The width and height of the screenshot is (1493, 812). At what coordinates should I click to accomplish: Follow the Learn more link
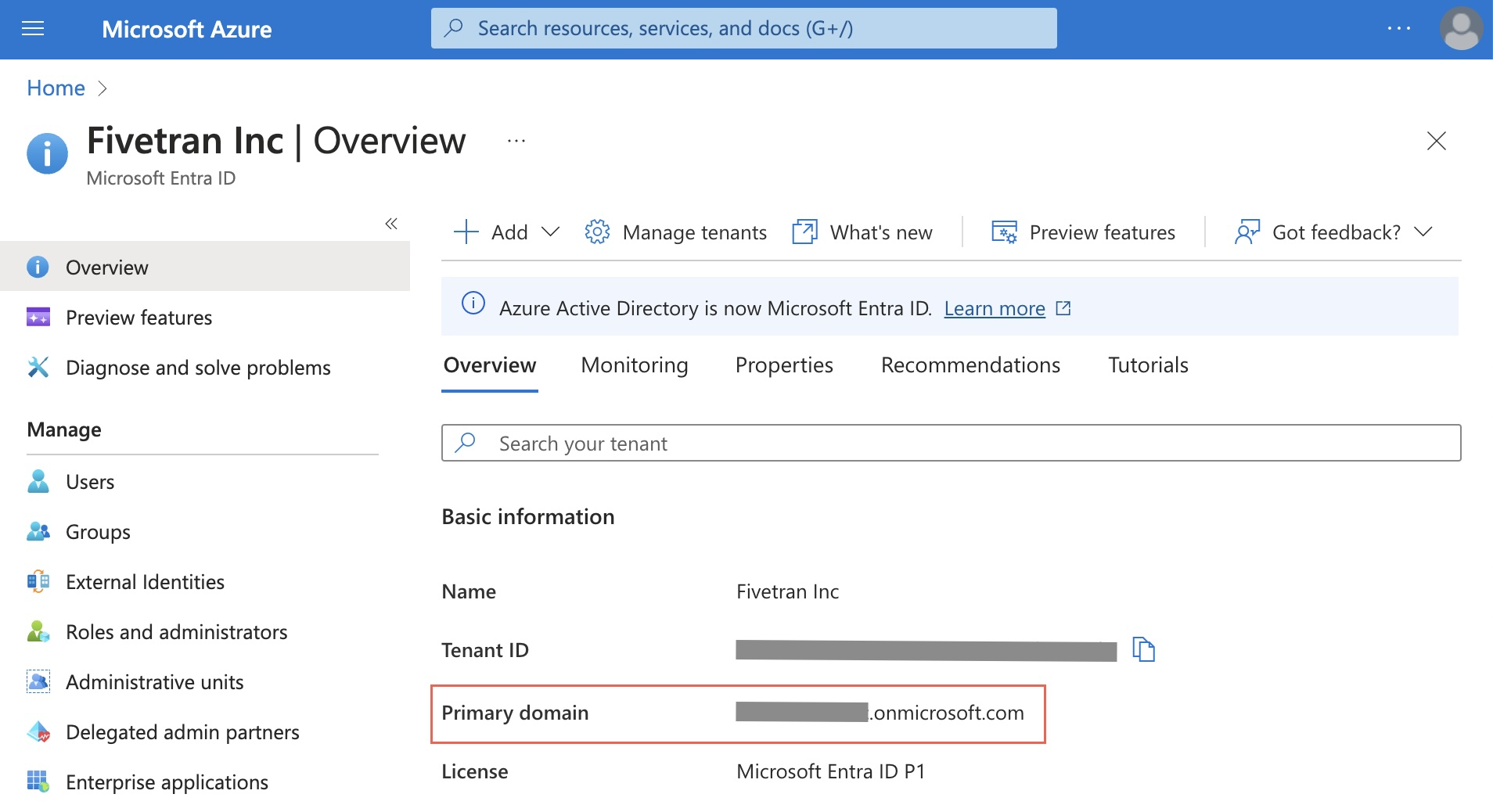(995, 308)
